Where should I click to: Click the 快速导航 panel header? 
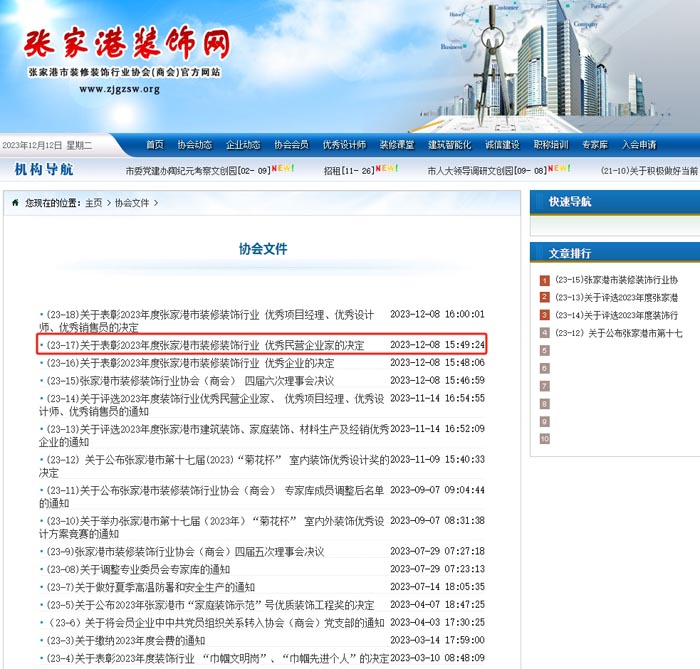(570, 202)
